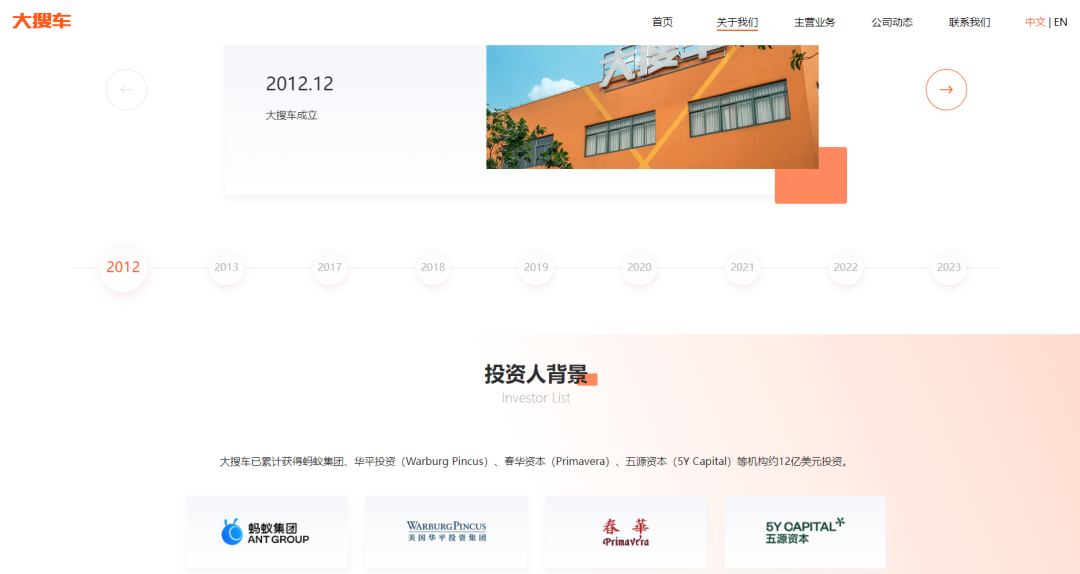
Task: Open the 联系我们 menu item
Action: click(969, 22)
